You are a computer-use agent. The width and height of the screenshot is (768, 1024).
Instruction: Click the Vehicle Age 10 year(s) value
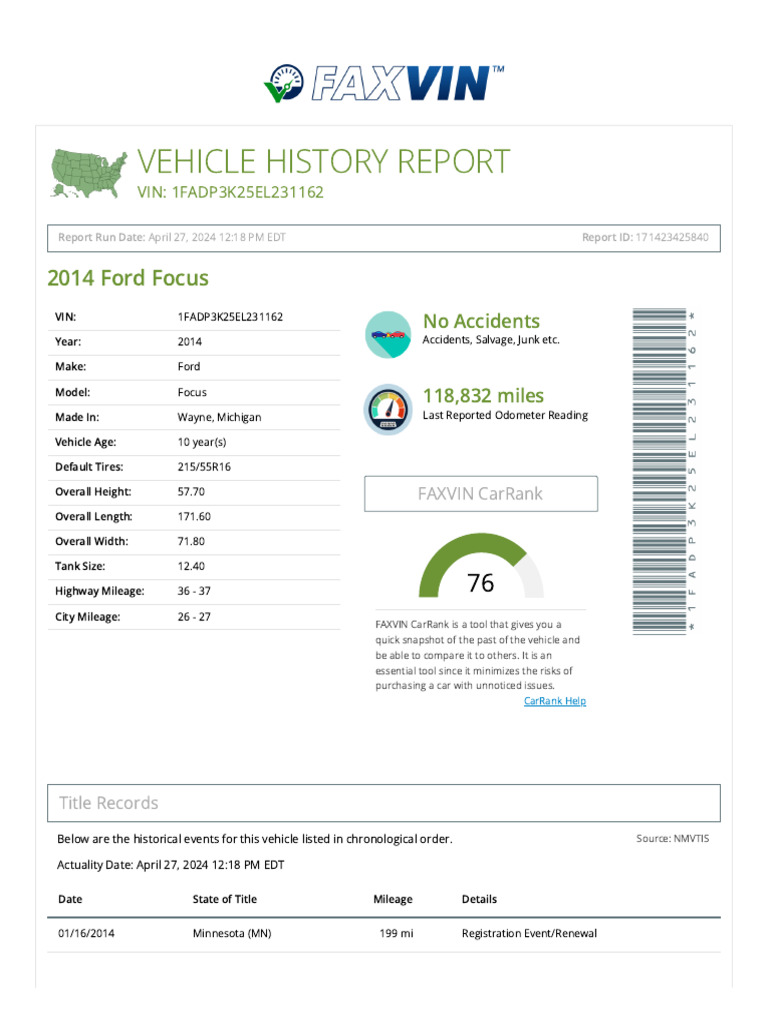[202, 442]
